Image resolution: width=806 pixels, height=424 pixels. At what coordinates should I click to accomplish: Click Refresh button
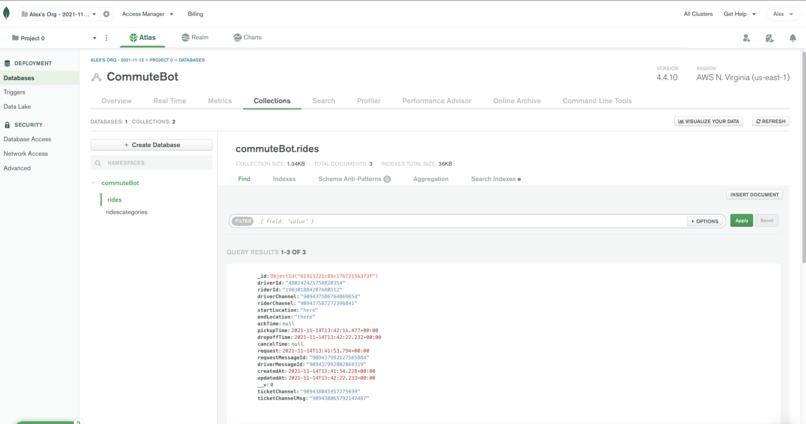[771, 121]
